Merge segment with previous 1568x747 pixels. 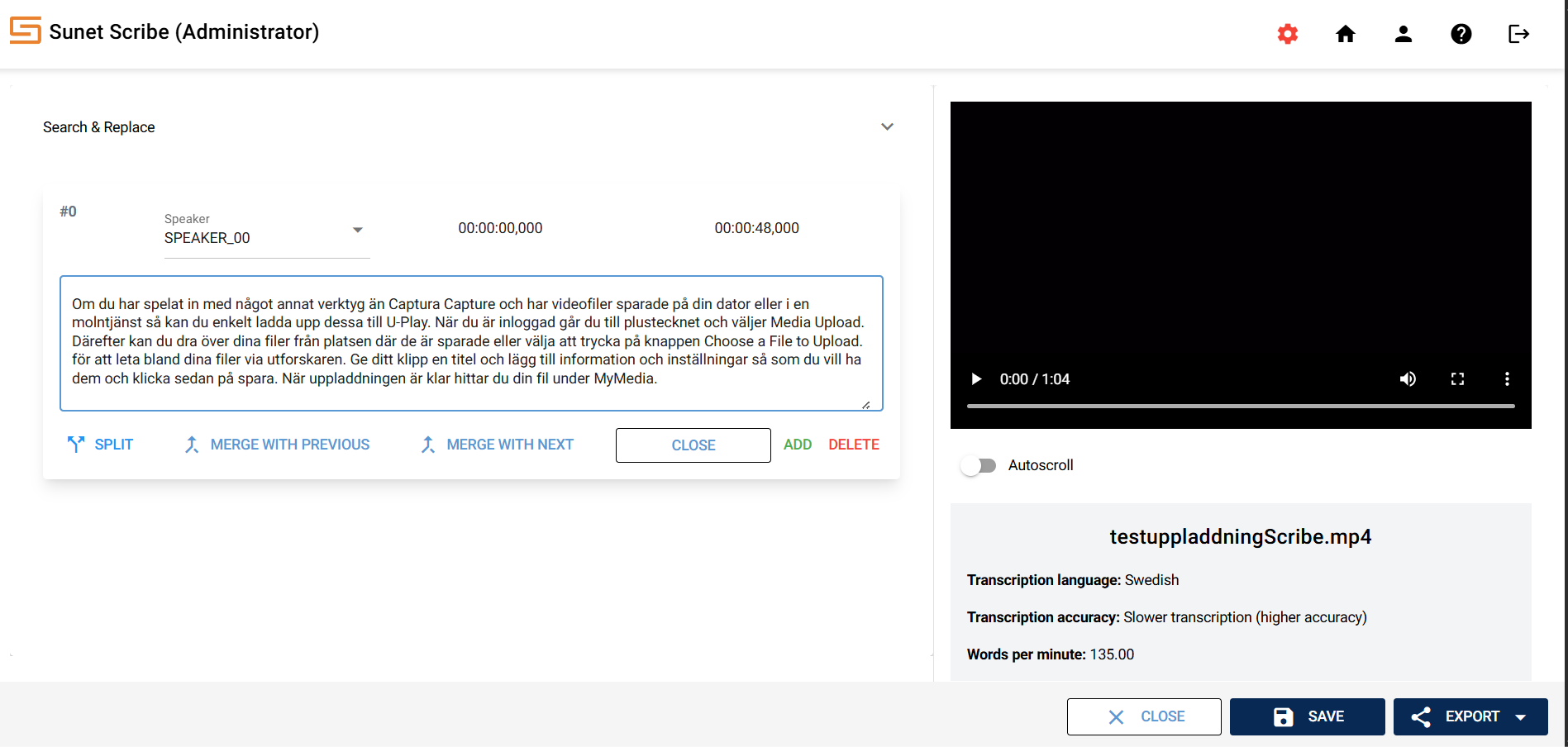pos(277,445)
